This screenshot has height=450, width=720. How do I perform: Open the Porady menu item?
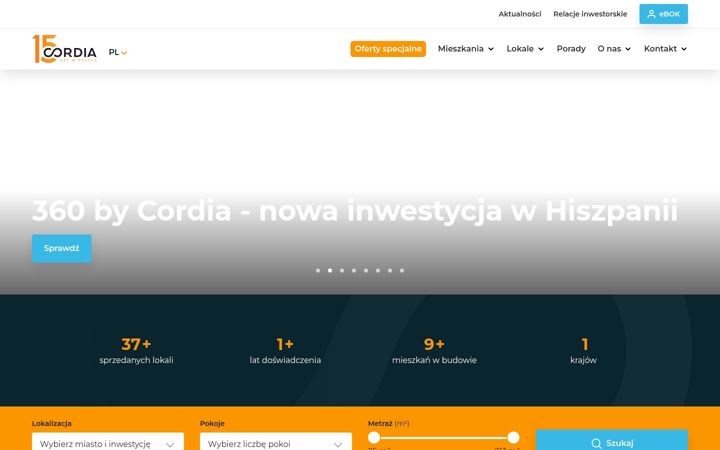(x=571, y=49)
